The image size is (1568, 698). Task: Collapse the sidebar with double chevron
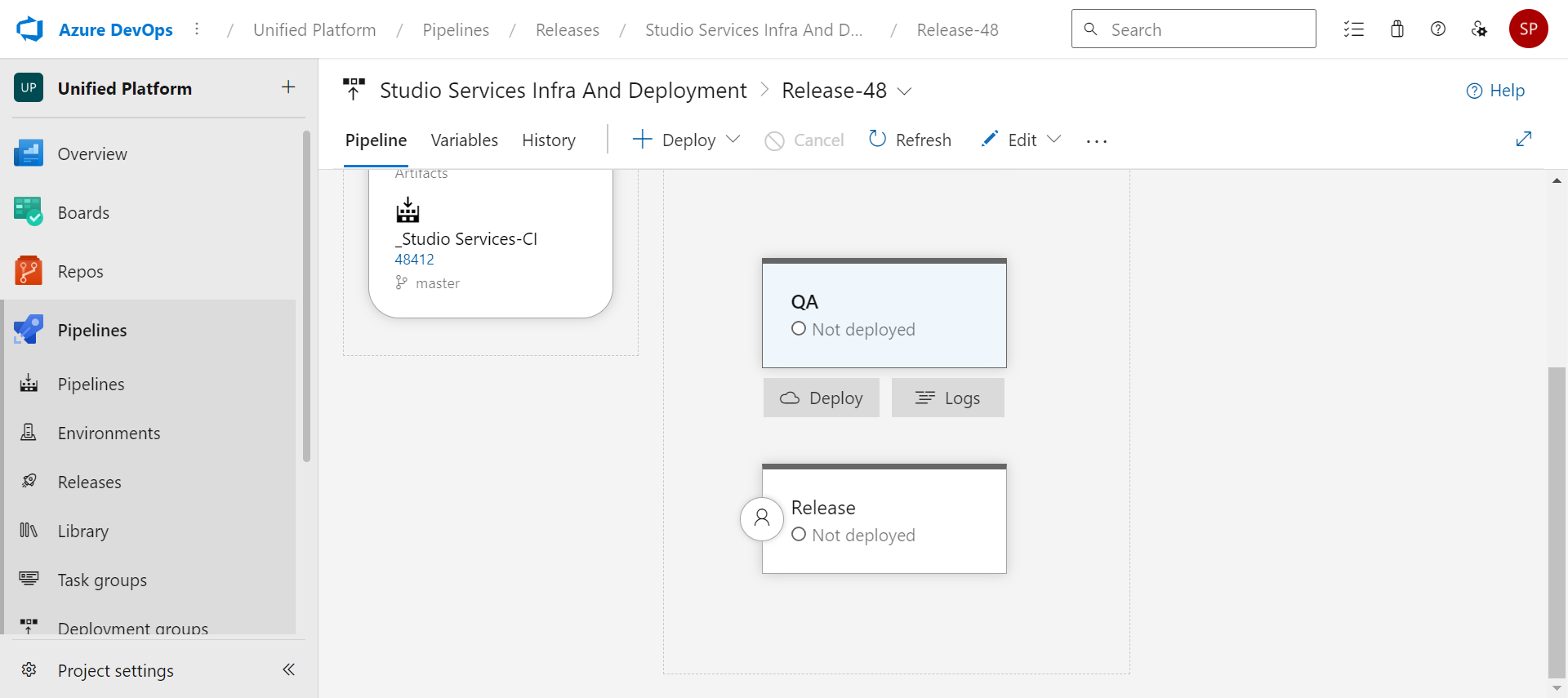[x=288, y=669]
